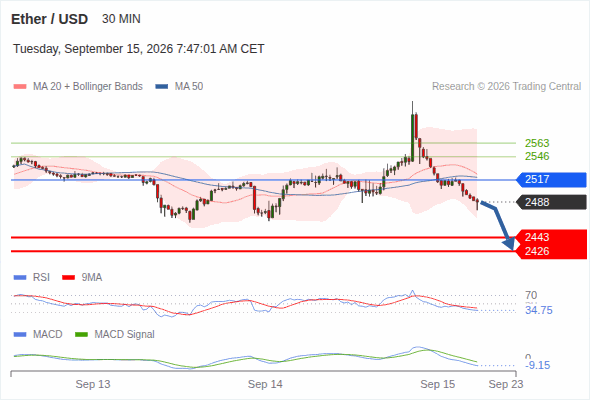Select the 2488 current price label
This screenshot has width=590, height=400.
551,202
